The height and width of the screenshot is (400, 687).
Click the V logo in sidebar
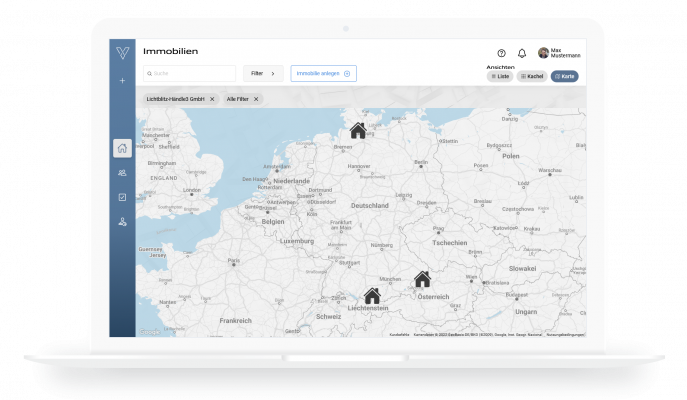(123, 53)
